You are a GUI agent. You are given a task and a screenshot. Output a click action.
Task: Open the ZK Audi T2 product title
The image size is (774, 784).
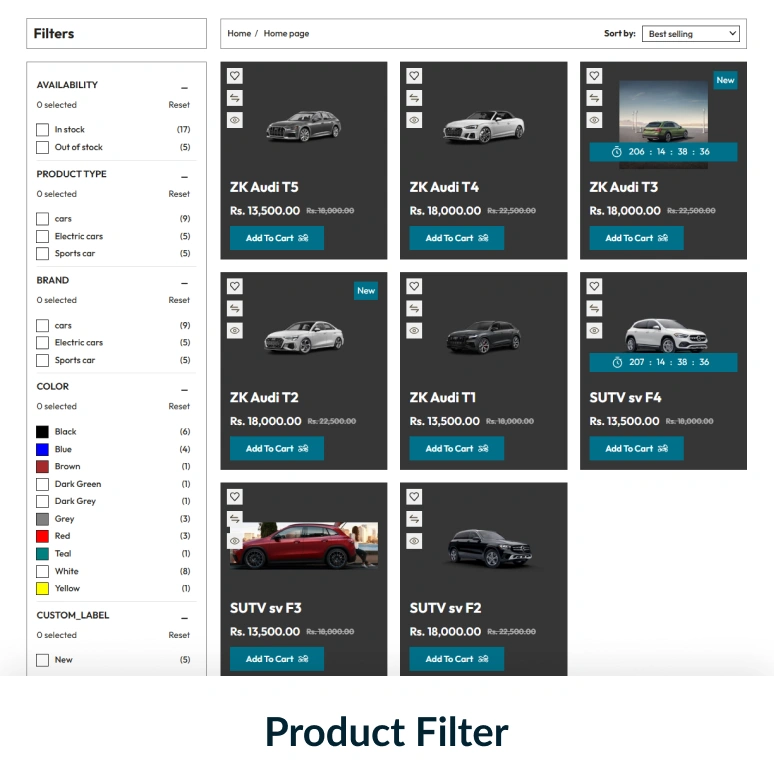264,398
